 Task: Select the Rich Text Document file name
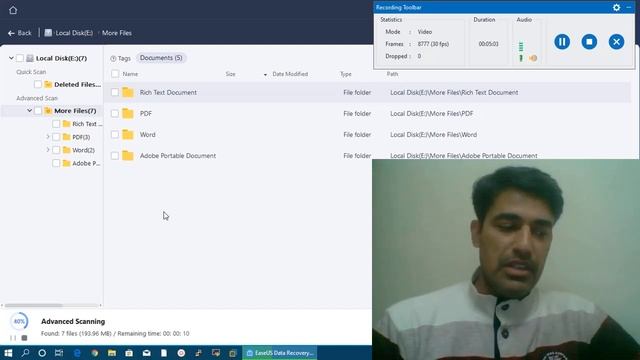click(168, 92)
